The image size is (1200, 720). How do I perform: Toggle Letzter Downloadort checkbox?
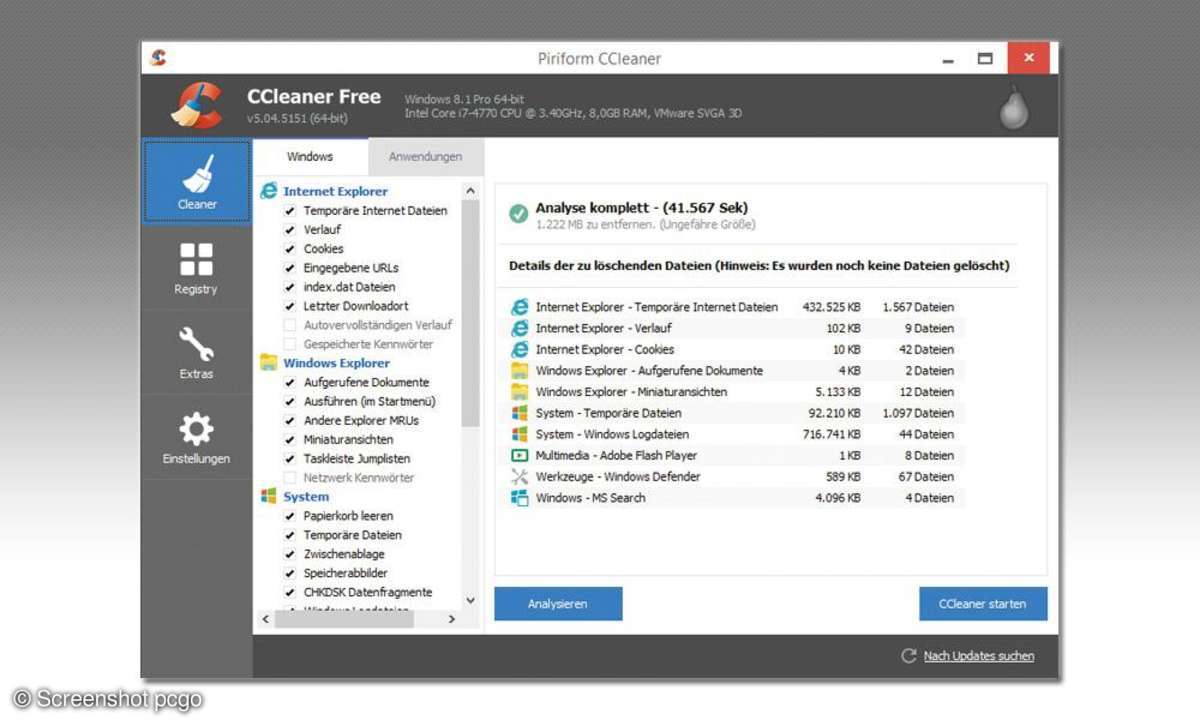[290, 306]
